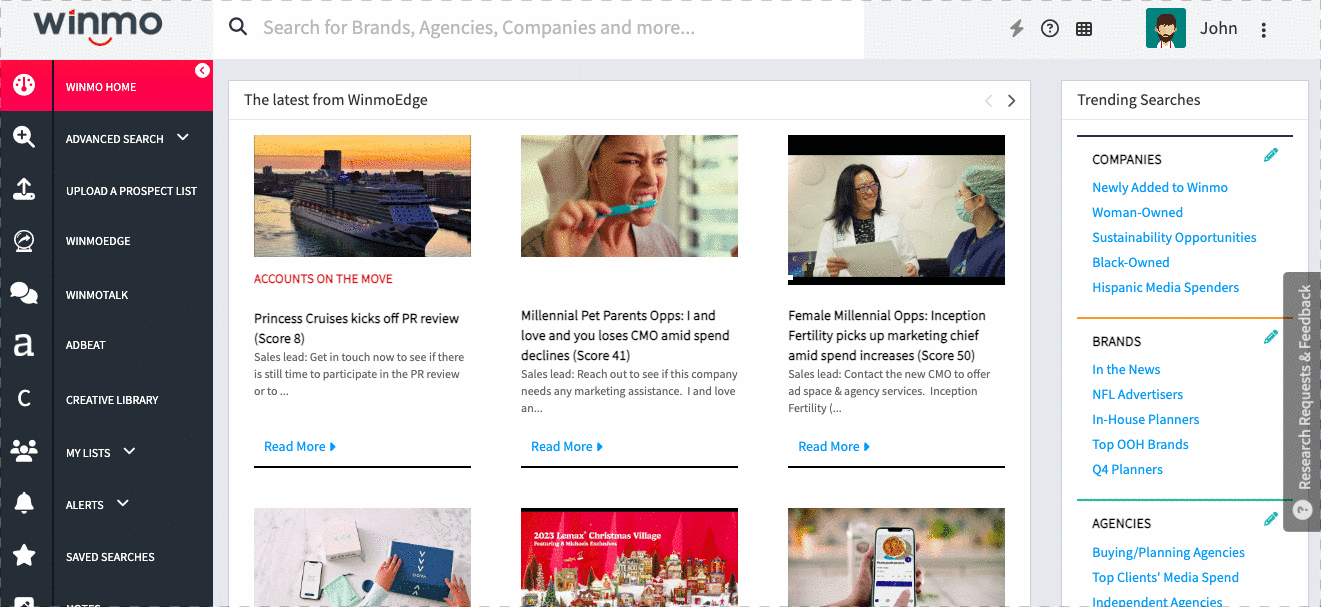1321x607 pixels.
Task: Click the Advanced Search magnifier sidebar icon
Action: pyautogui.click(x=24, y=138)
